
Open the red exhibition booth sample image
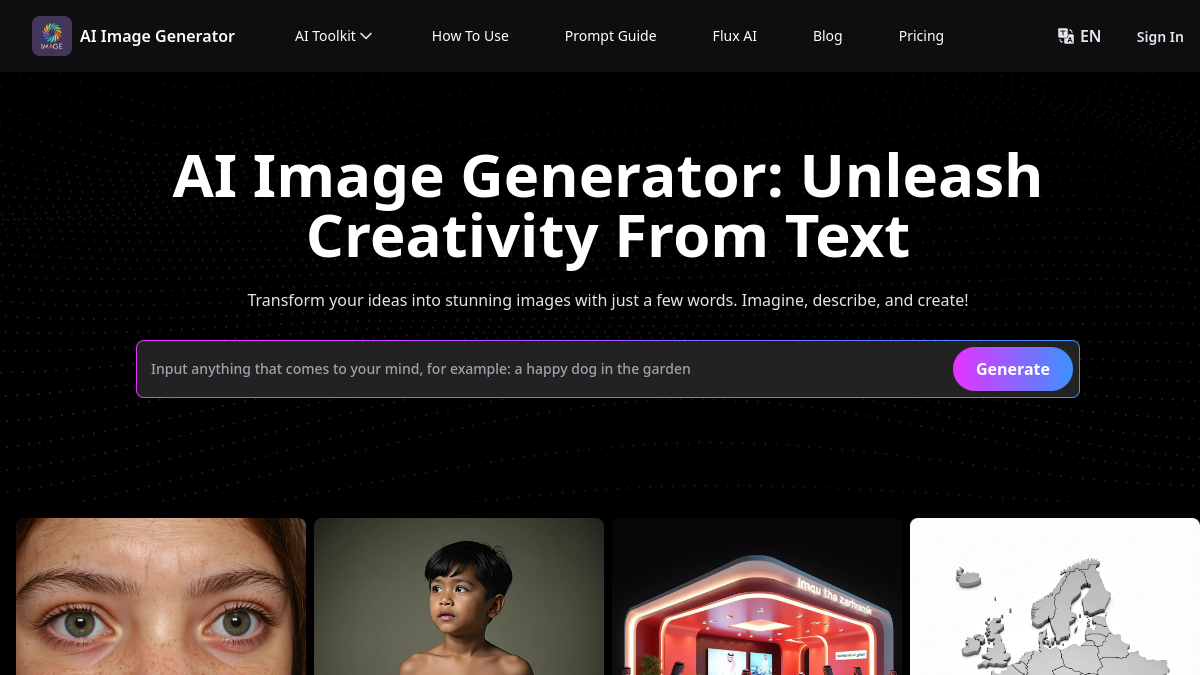[757, 596]
